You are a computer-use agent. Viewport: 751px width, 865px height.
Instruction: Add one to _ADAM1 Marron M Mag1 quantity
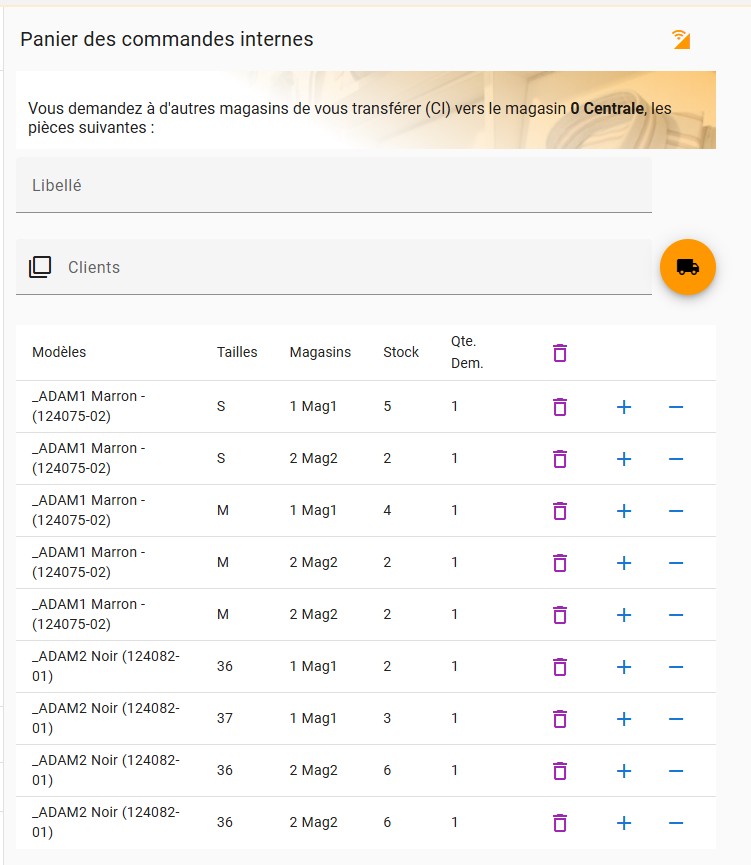(x=624, y=510)
